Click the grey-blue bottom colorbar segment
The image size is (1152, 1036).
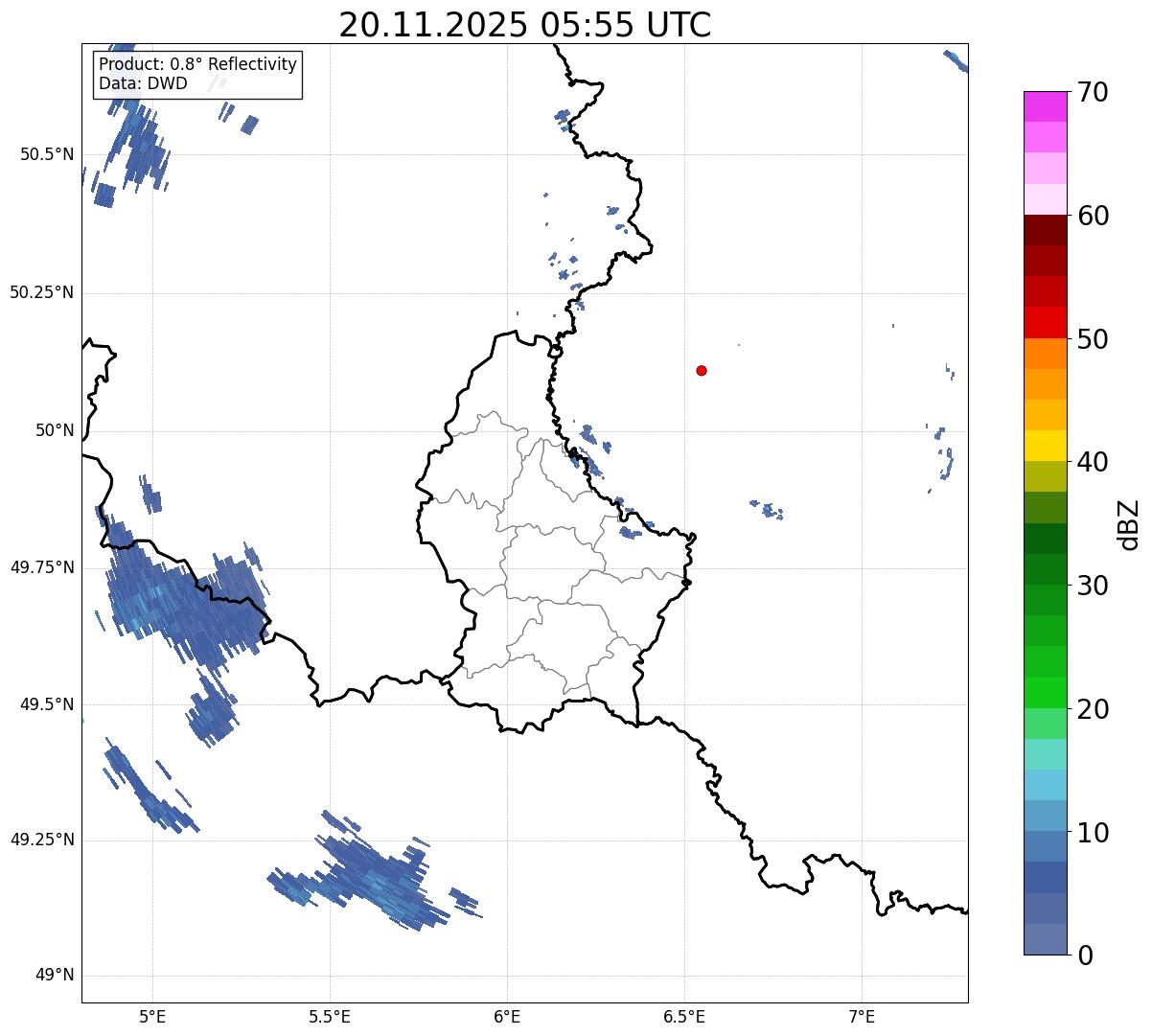coord(1045,939)
